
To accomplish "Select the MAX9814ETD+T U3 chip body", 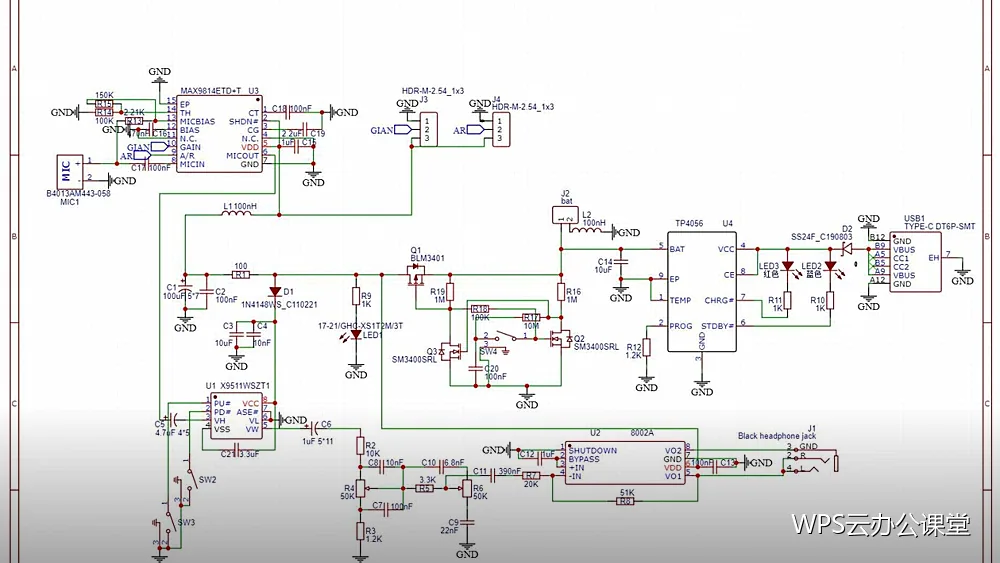I will point(219,134).
